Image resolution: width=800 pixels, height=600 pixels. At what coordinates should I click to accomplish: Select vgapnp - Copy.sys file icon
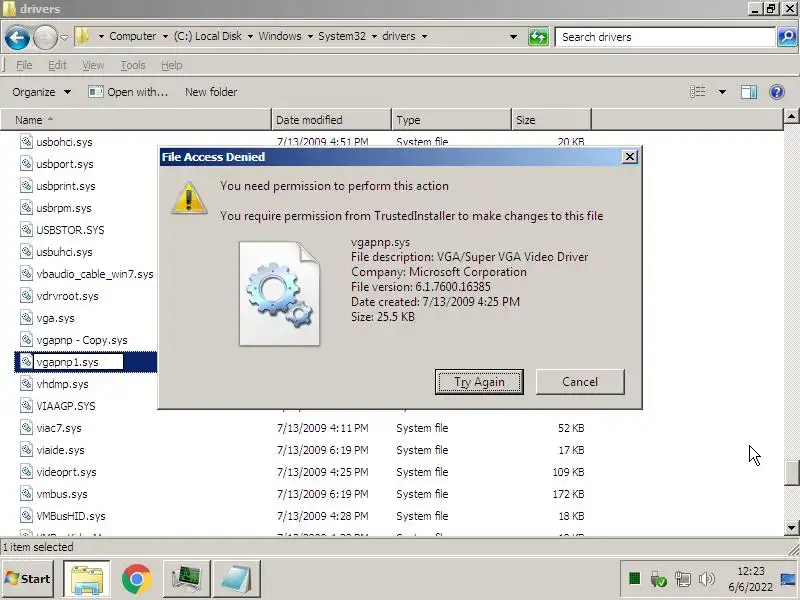point(27,339)
